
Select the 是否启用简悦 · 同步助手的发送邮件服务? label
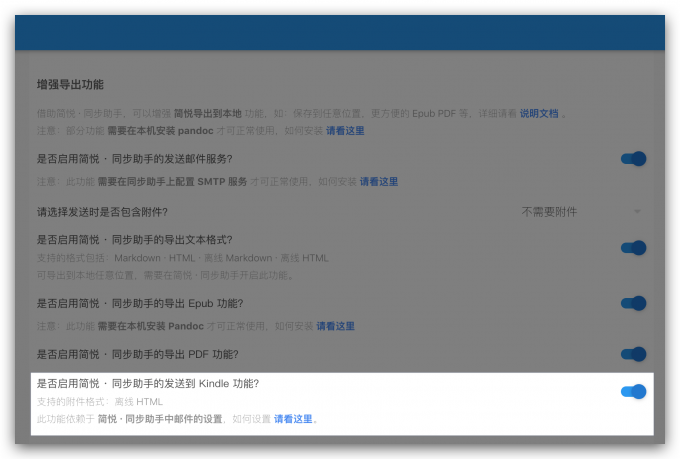[134, 159]
